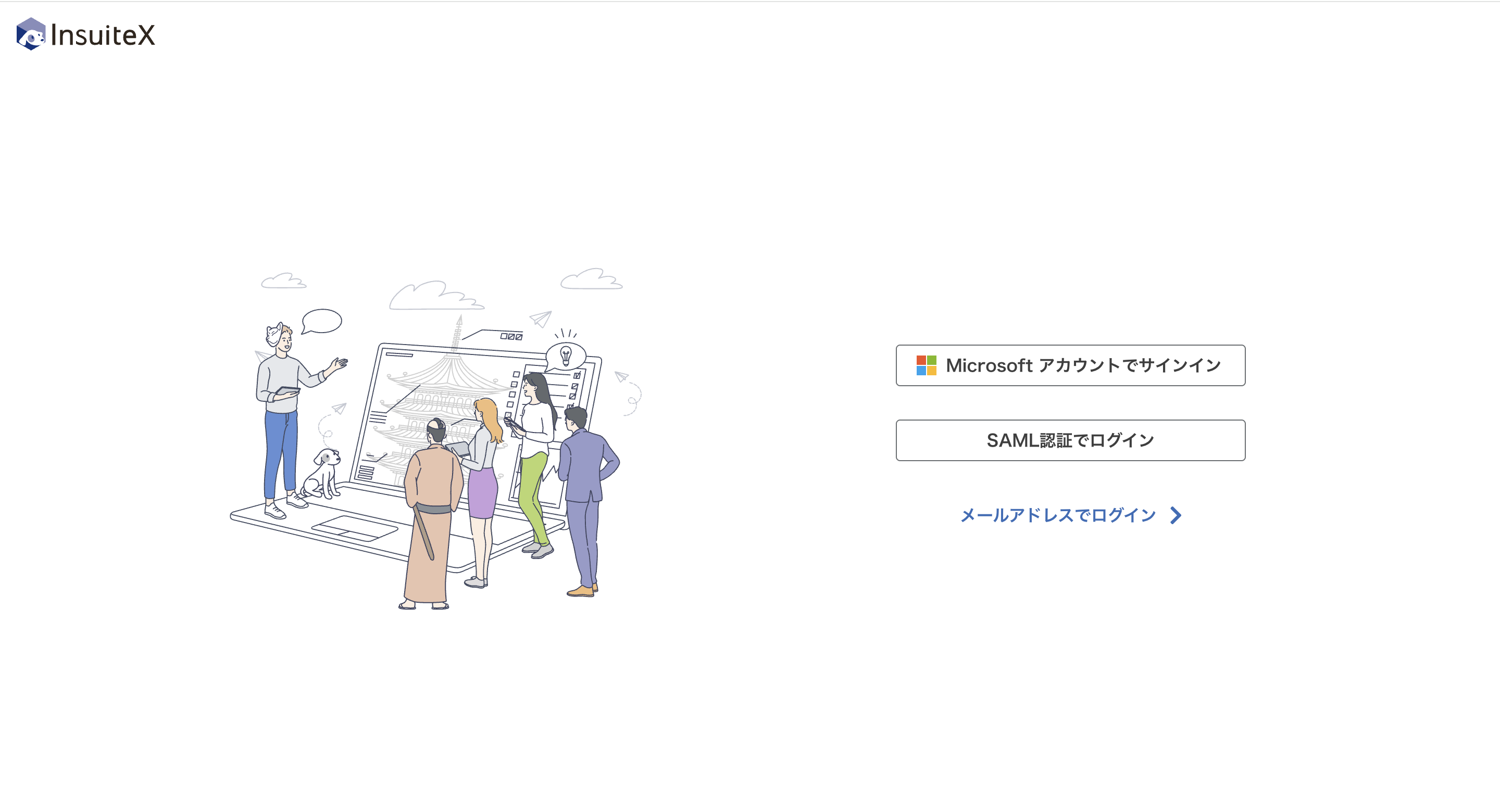Click the illustrated laptop trackpad
Image resolution: width=1500 pixels, height=812 pixels.
coord(354,528)
